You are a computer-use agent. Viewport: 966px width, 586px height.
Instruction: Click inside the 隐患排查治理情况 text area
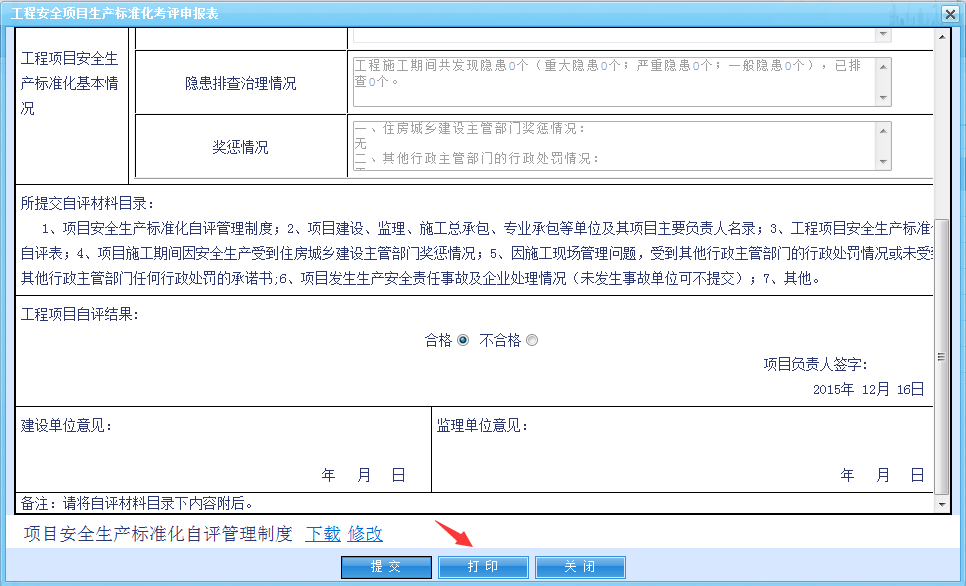[x=612, y=81]
